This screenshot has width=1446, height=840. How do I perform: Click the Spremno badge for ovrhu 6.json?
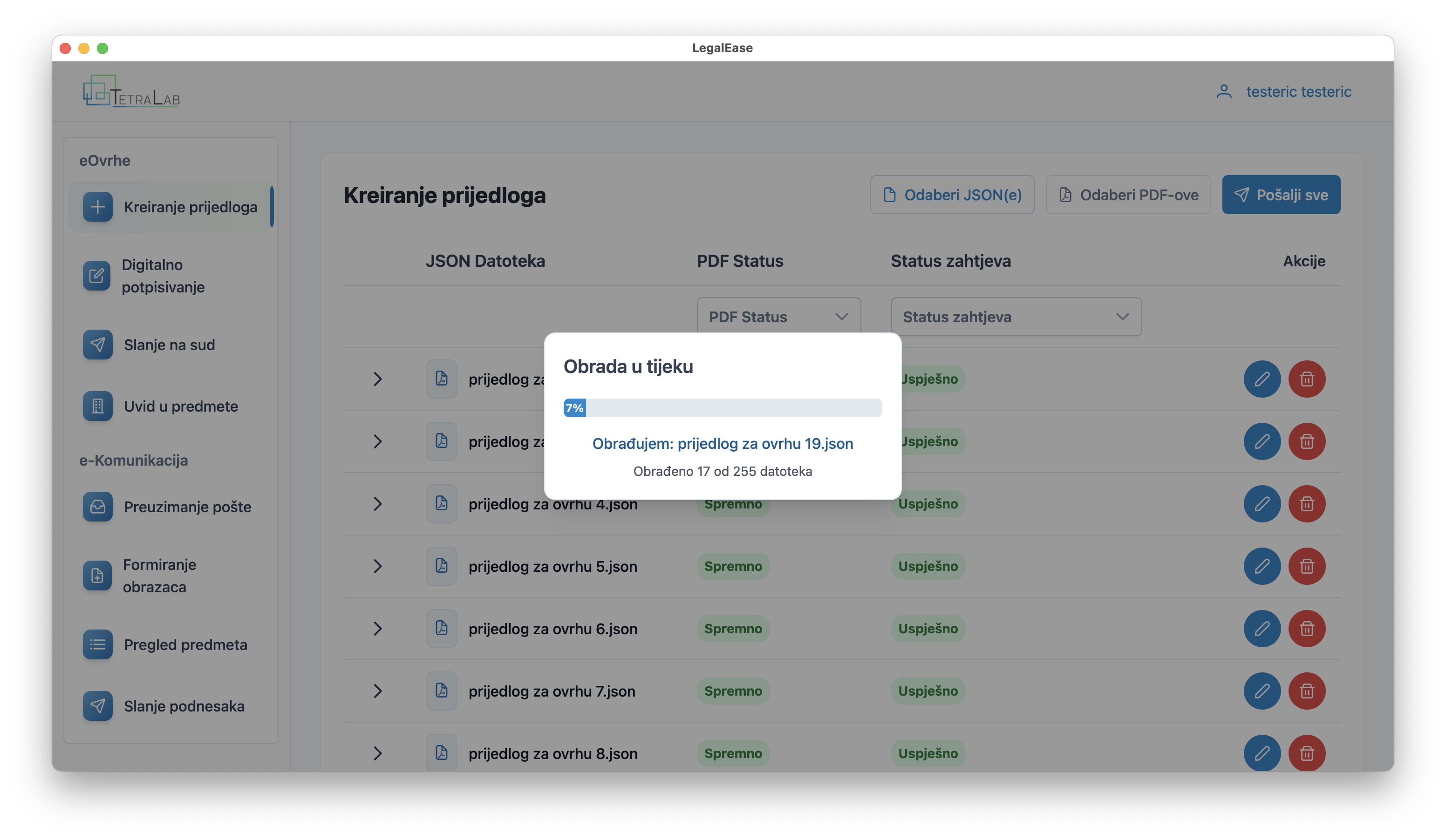click(733, 629)
